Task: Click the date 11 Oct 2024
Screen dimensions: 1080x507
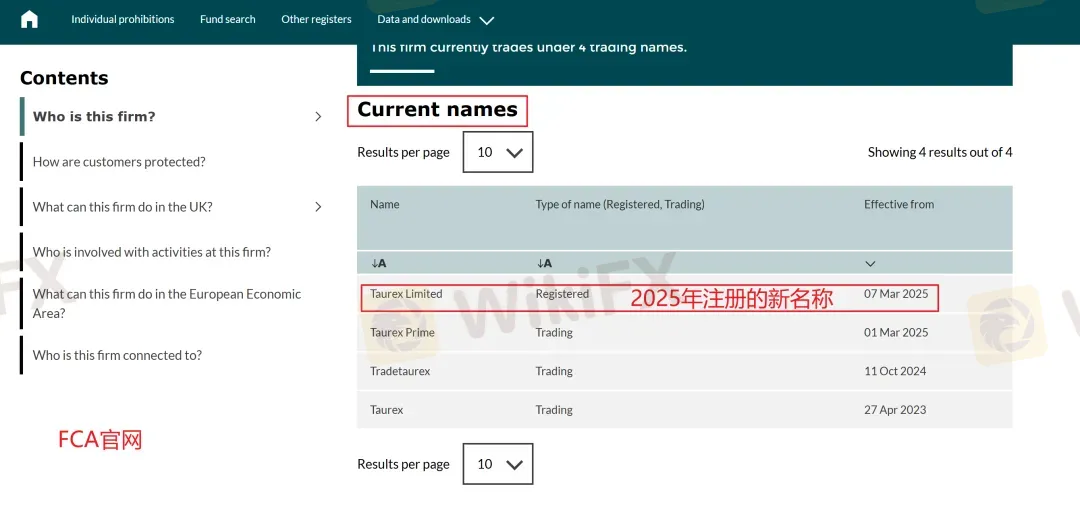Action: click(x=895, y=371)
